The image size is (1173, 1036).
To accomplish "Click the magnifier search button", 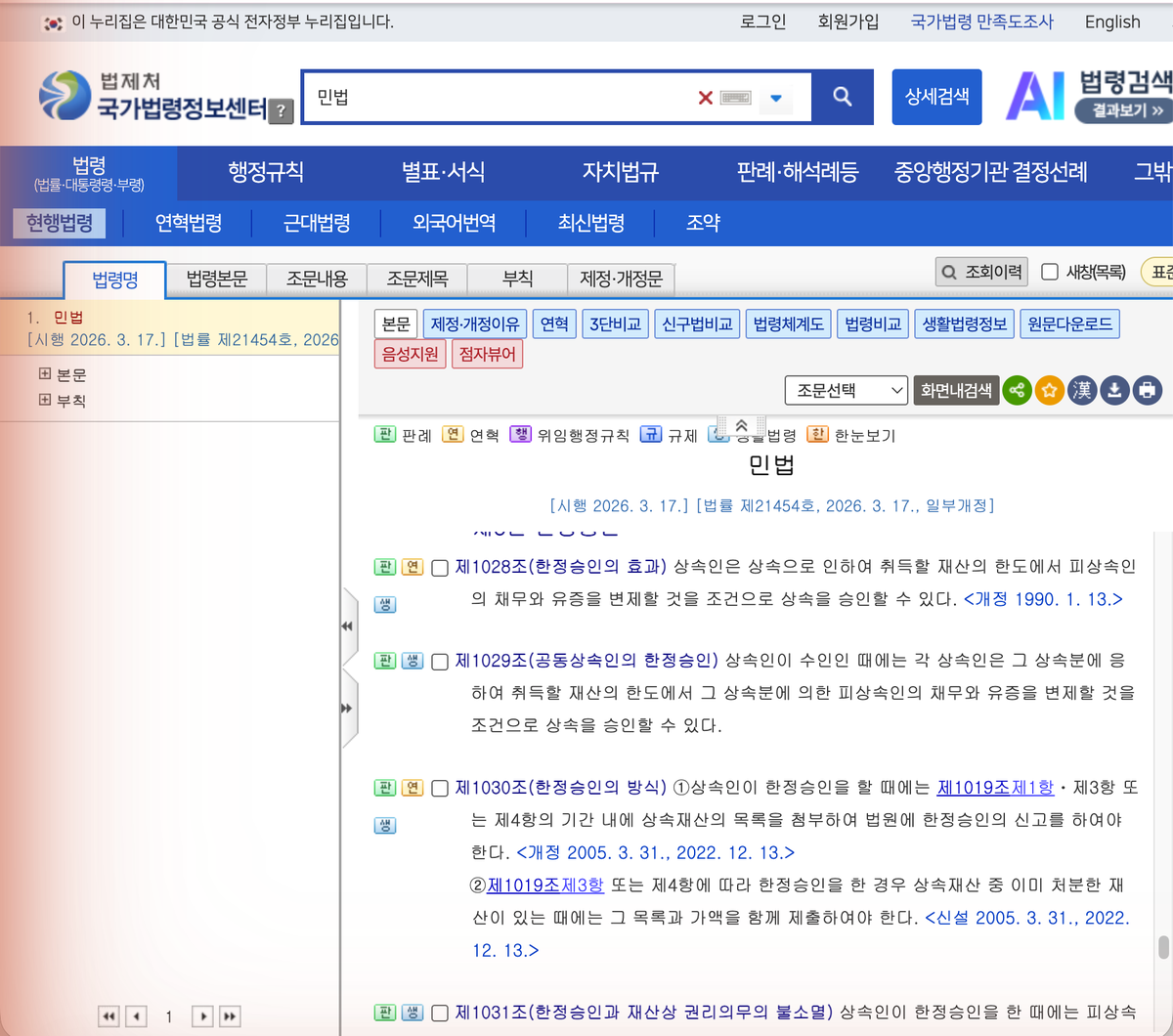I will pos(843,97).
